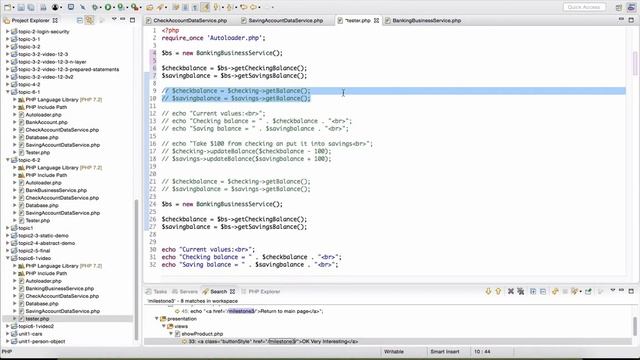Click the Save toolbar icon
This screenshot has width=640, height=360.
[21, 7]
